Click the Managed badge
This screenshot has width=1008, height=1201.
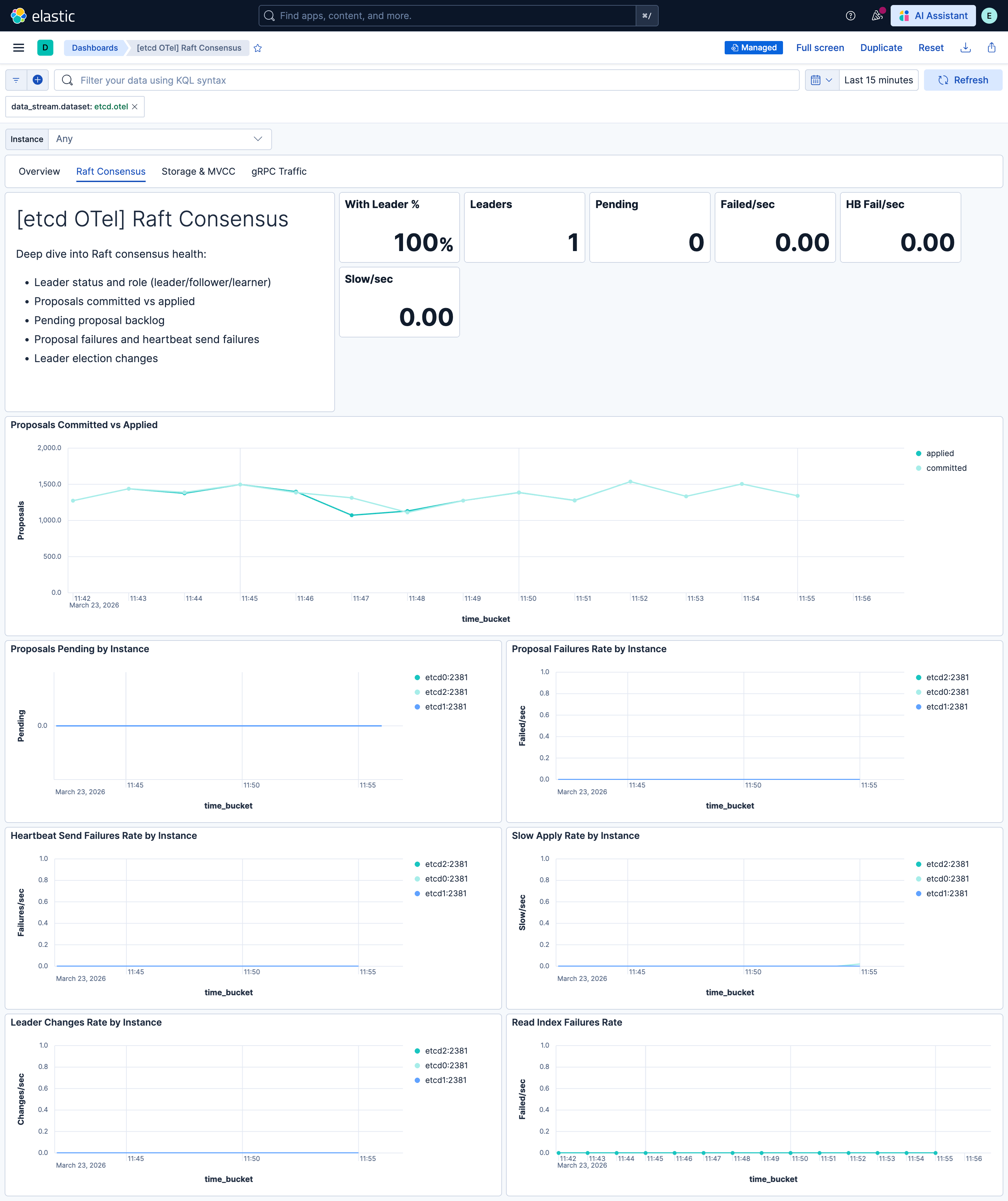(x=754, y=48)
